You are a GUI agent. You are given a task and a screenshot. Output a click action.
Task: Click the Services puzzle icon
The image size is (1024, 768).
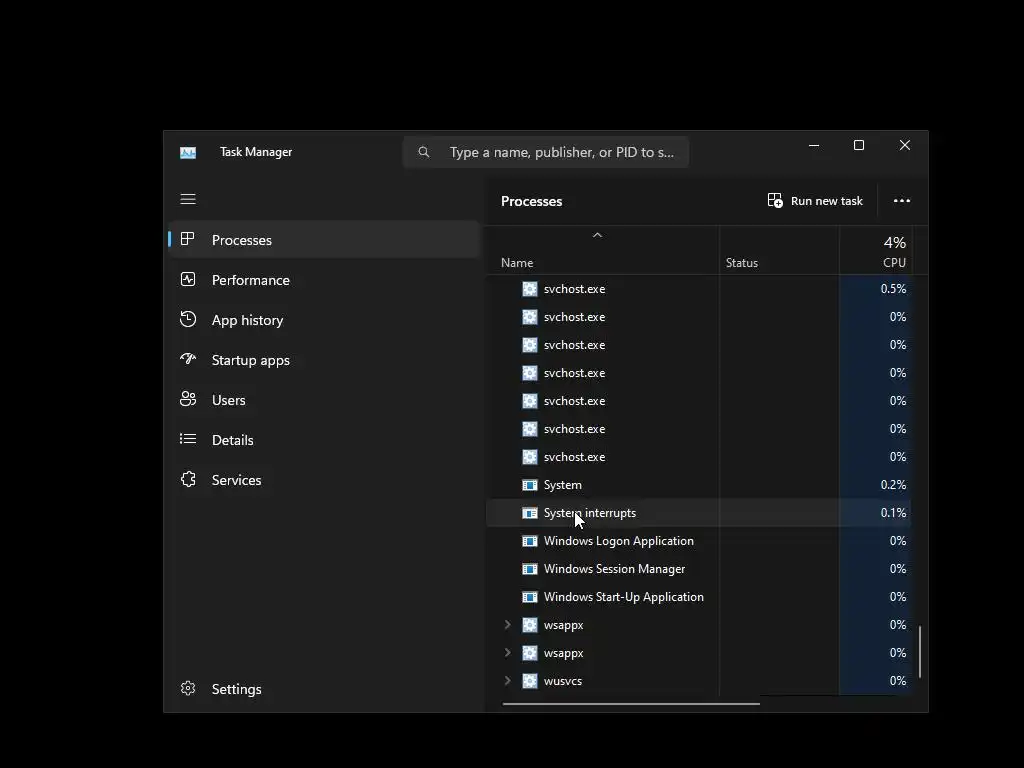click(188, 479)
